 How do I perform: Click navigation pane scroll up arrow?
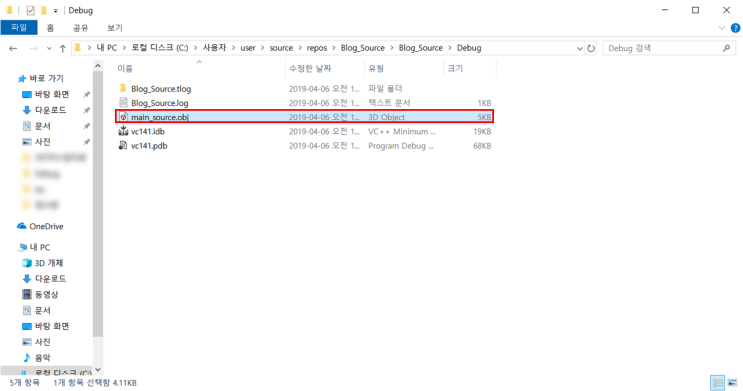pyautogui.click(x=98, y=66)
